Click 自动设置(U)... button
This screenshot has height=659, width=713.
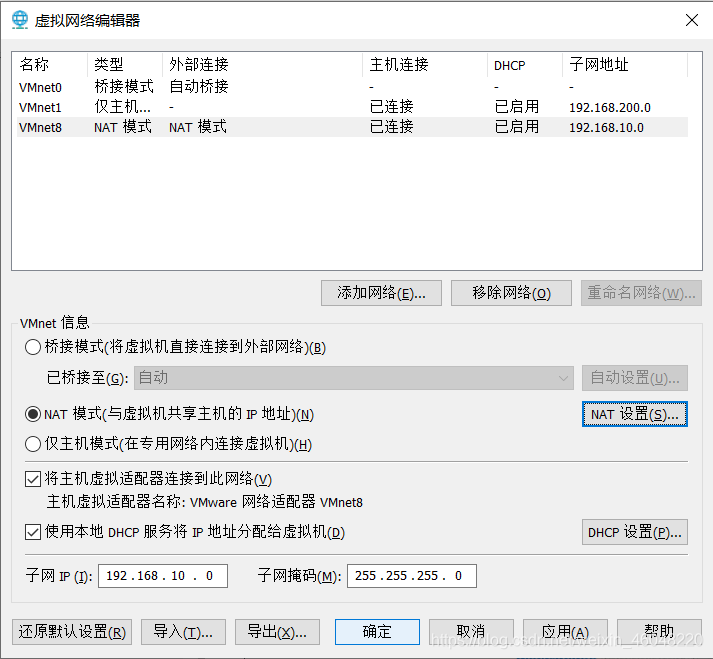[635, 378]
